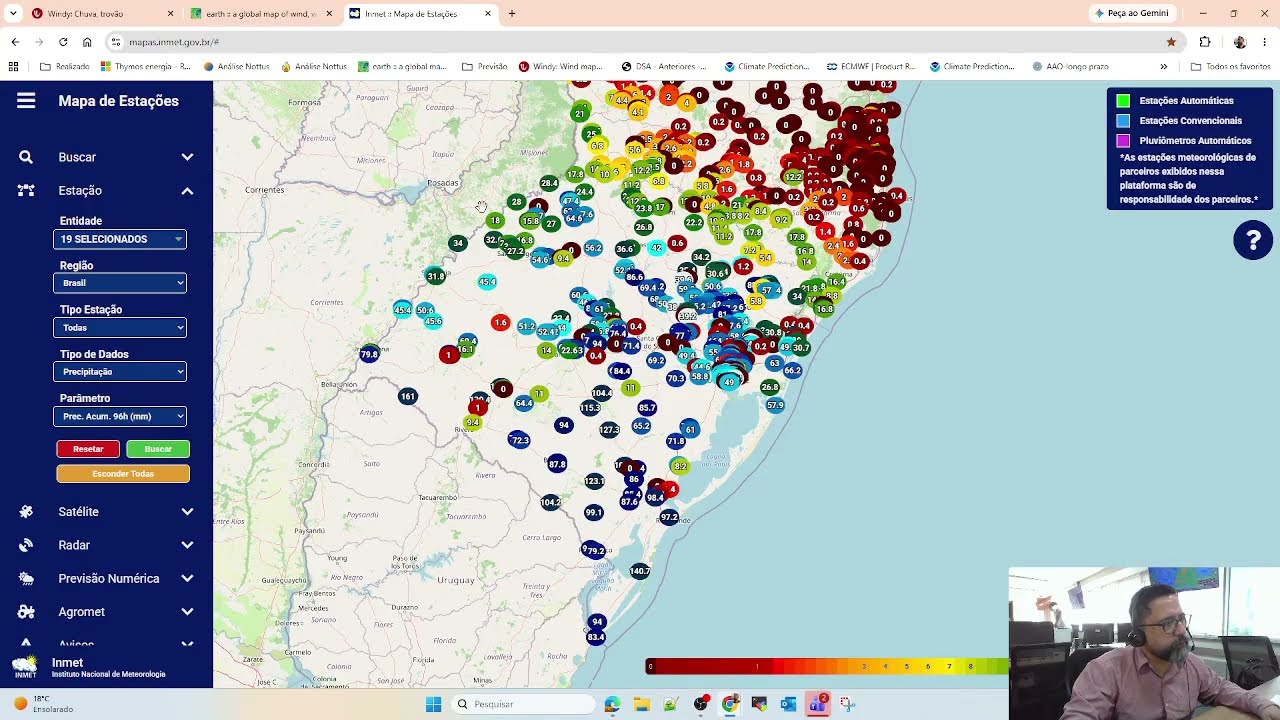Click the station network icon beside Estação
Image resolution: width=1280 pixels, height=720 pixels.
[x=26, y=190]
